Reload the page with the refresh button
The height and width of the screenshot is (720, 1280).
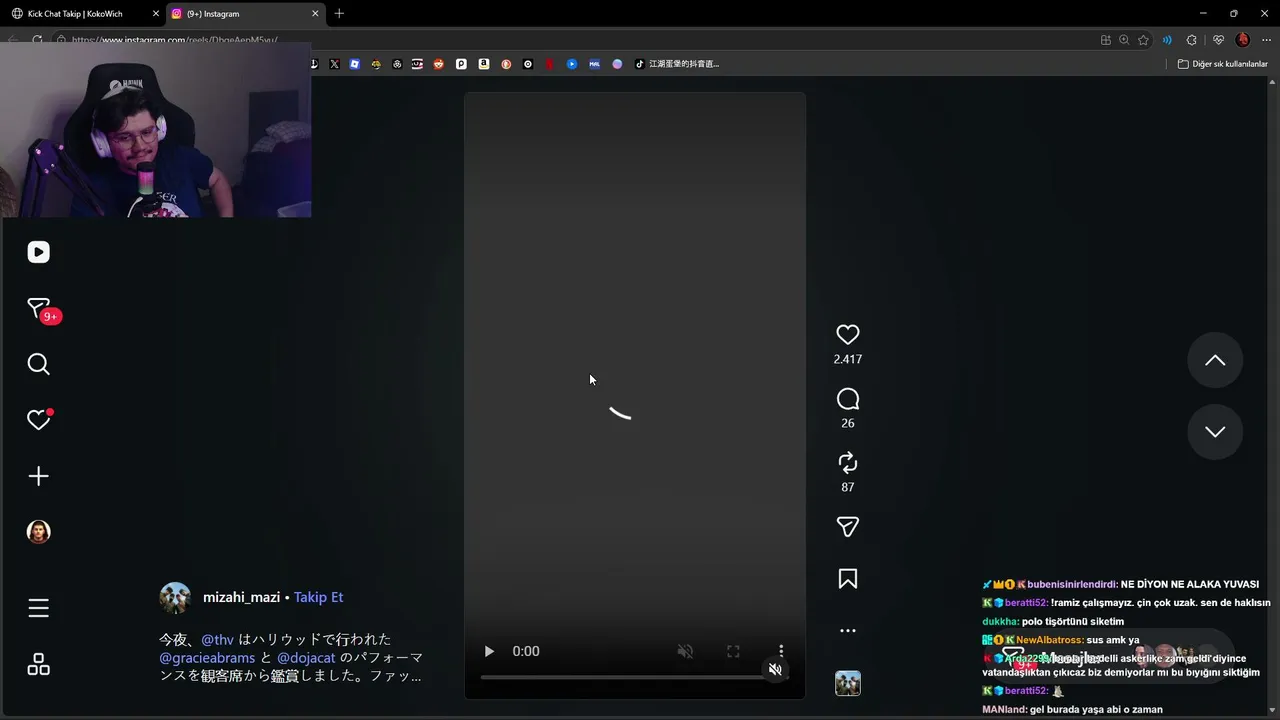[x=37, y=40]
